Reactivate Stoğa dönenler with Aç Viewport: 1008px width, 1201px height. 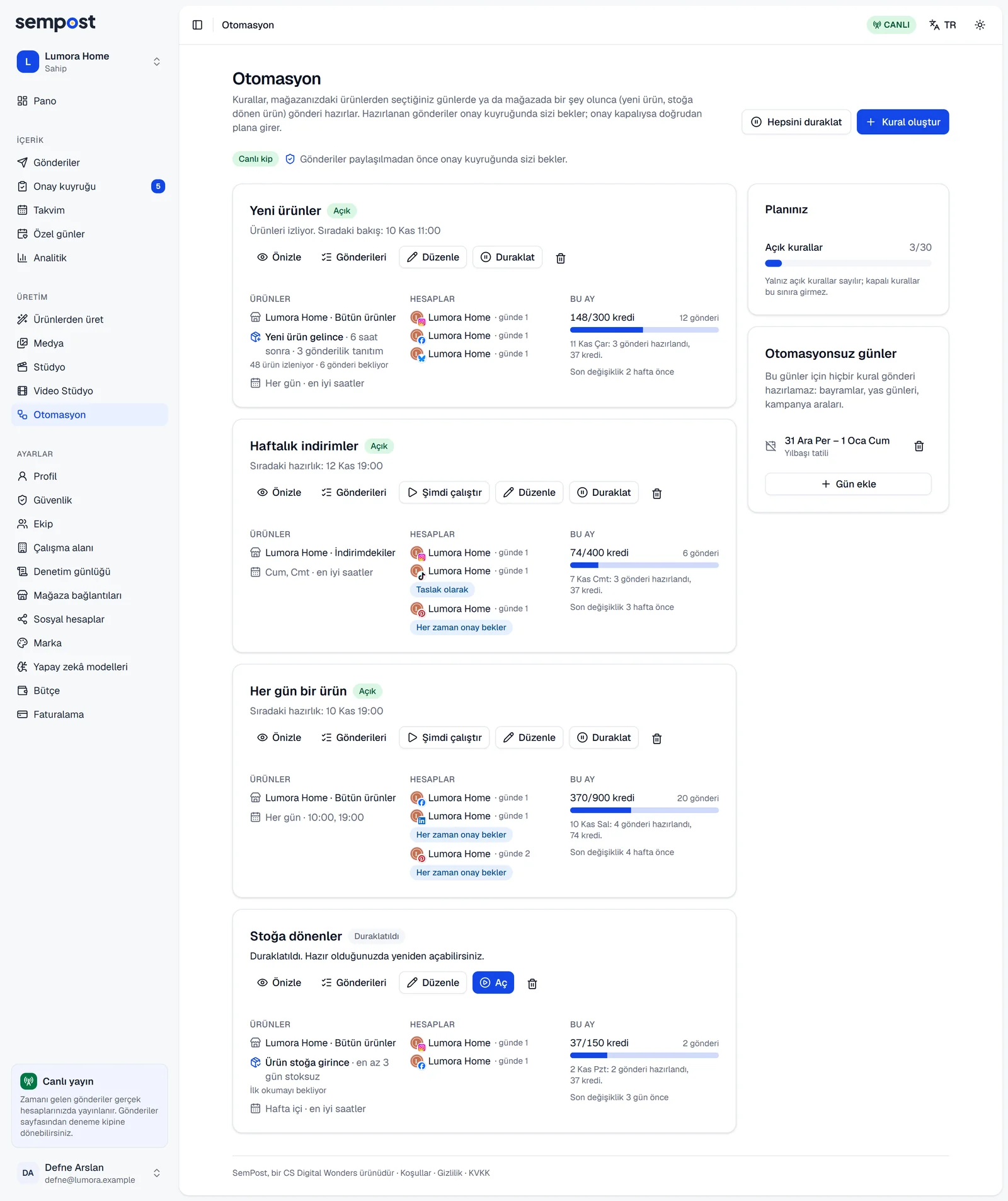coord(493,982)
